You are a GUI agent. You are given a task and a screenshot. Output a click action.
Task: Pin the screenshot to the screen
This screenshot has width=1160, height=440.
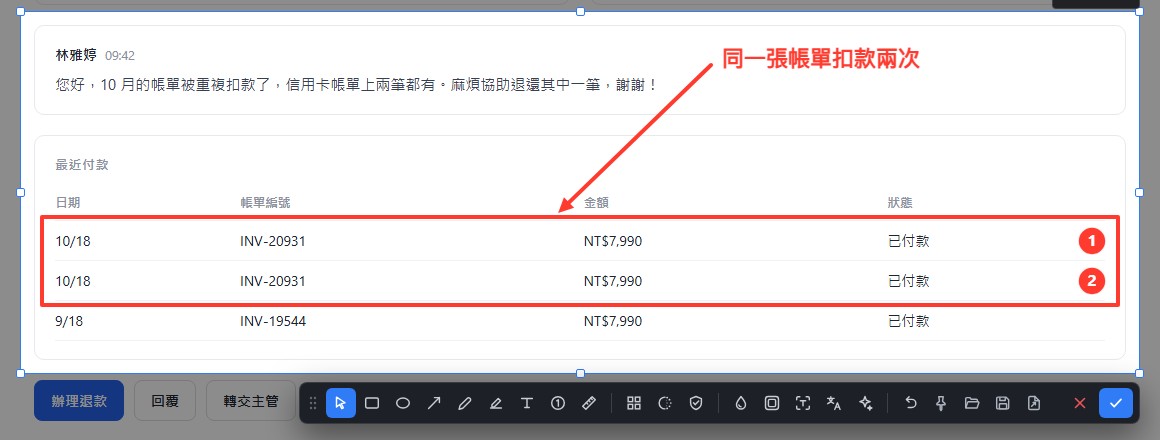coord(941,403)
